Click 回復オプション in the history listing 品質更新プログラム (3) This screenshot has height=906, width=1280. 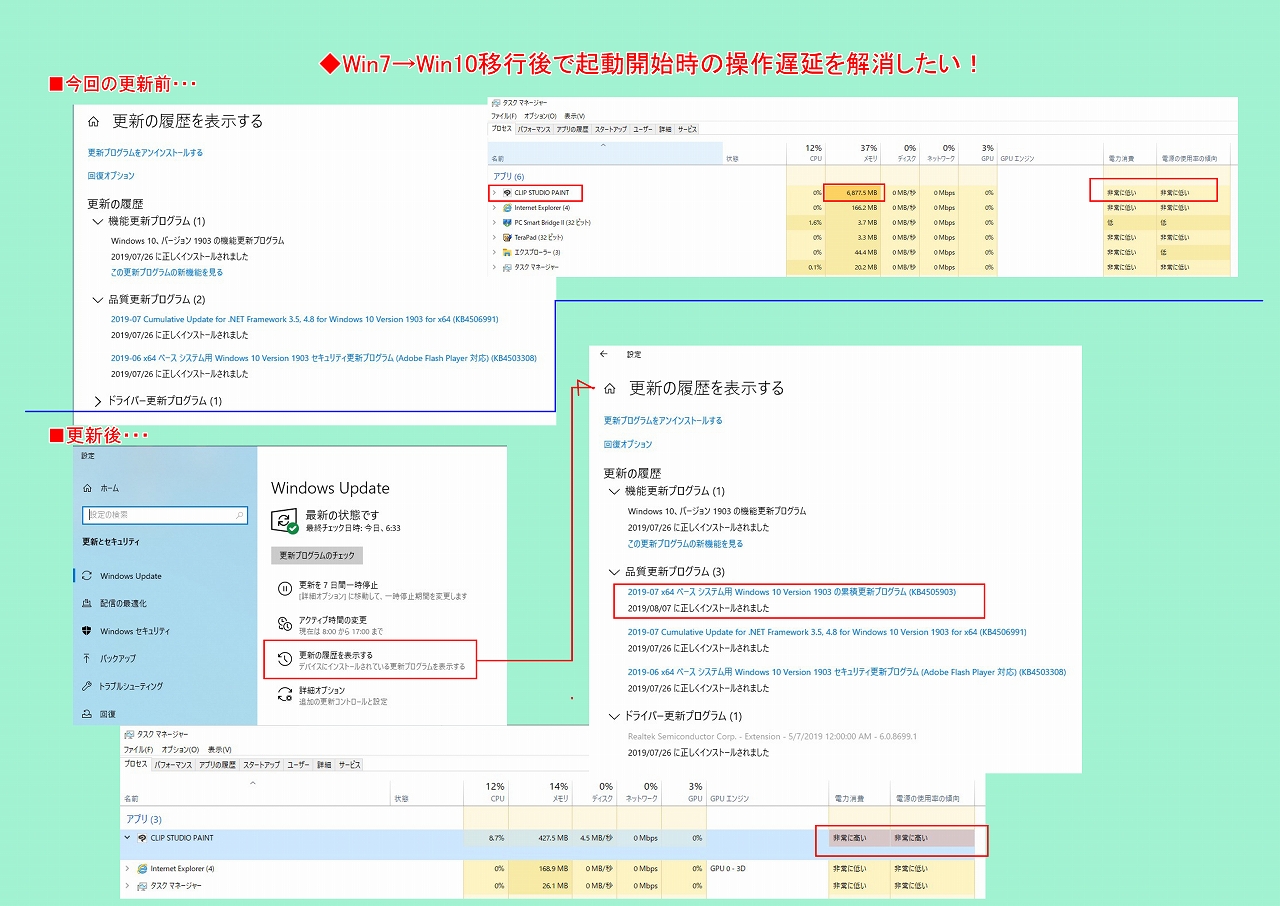(628, 444)
